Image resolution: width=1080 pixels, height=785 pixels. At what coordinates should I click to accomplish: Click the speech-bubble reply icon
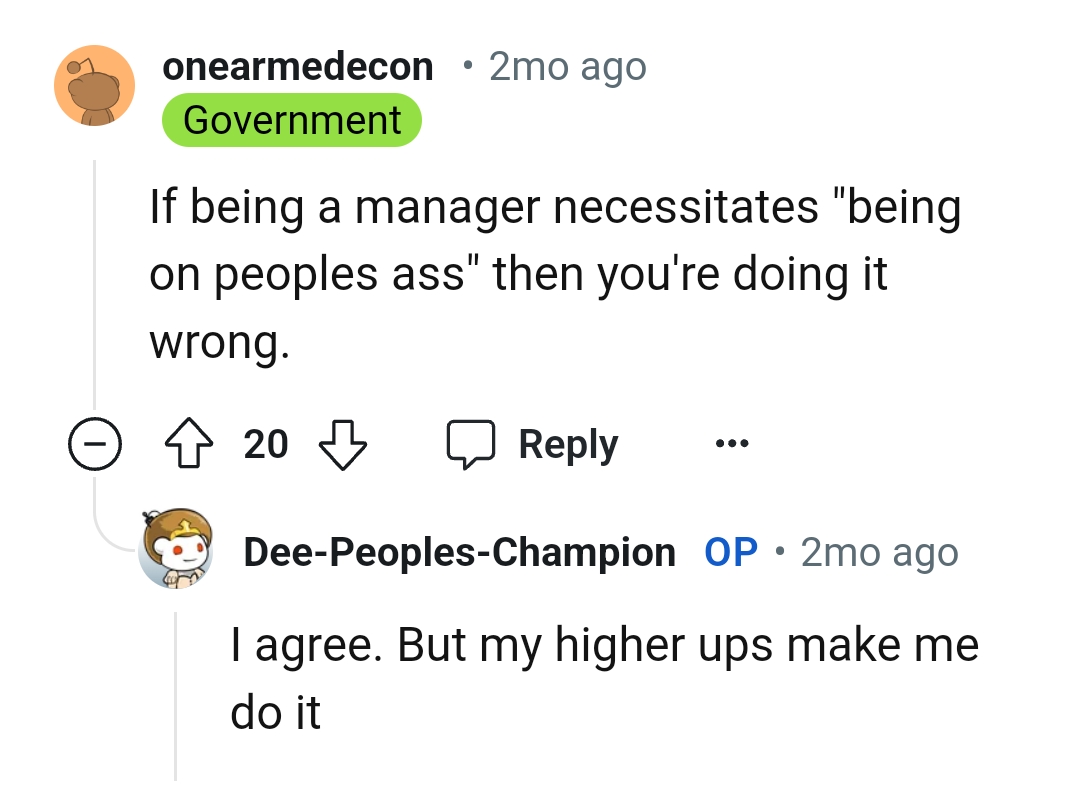(470, 443)
